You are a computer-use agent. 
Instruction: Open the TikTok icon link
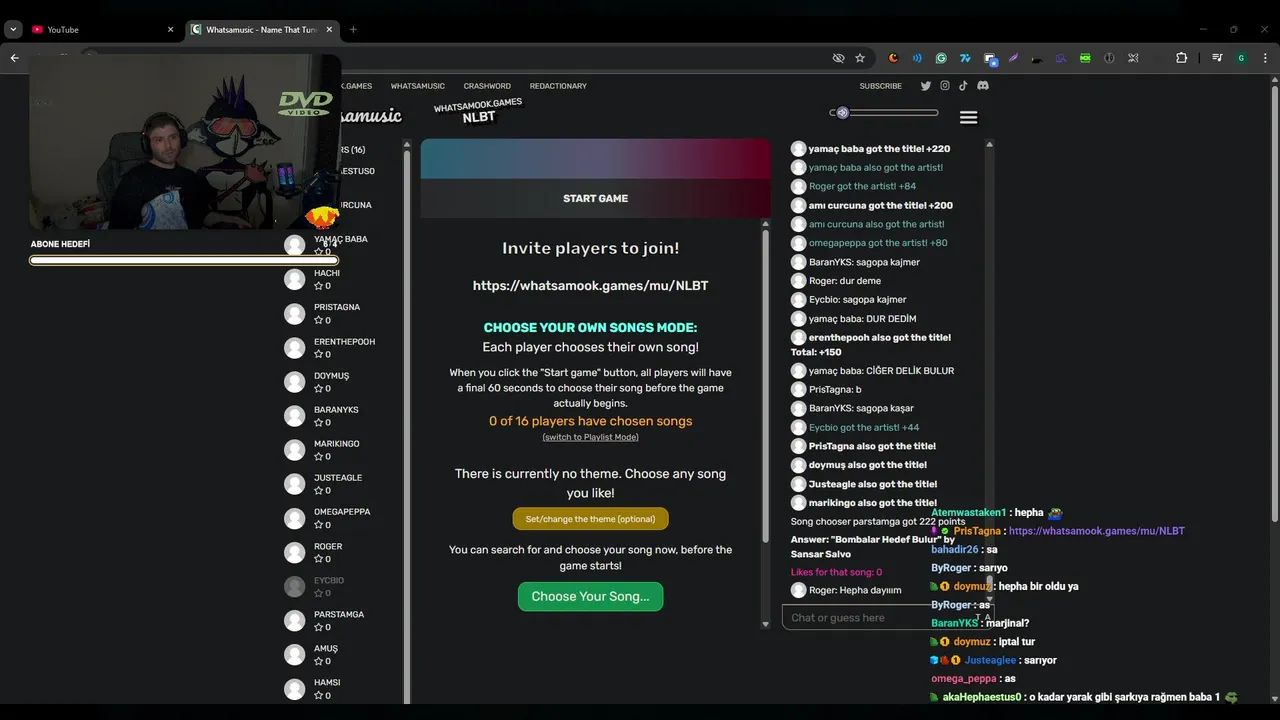click(x=964, y=86)
